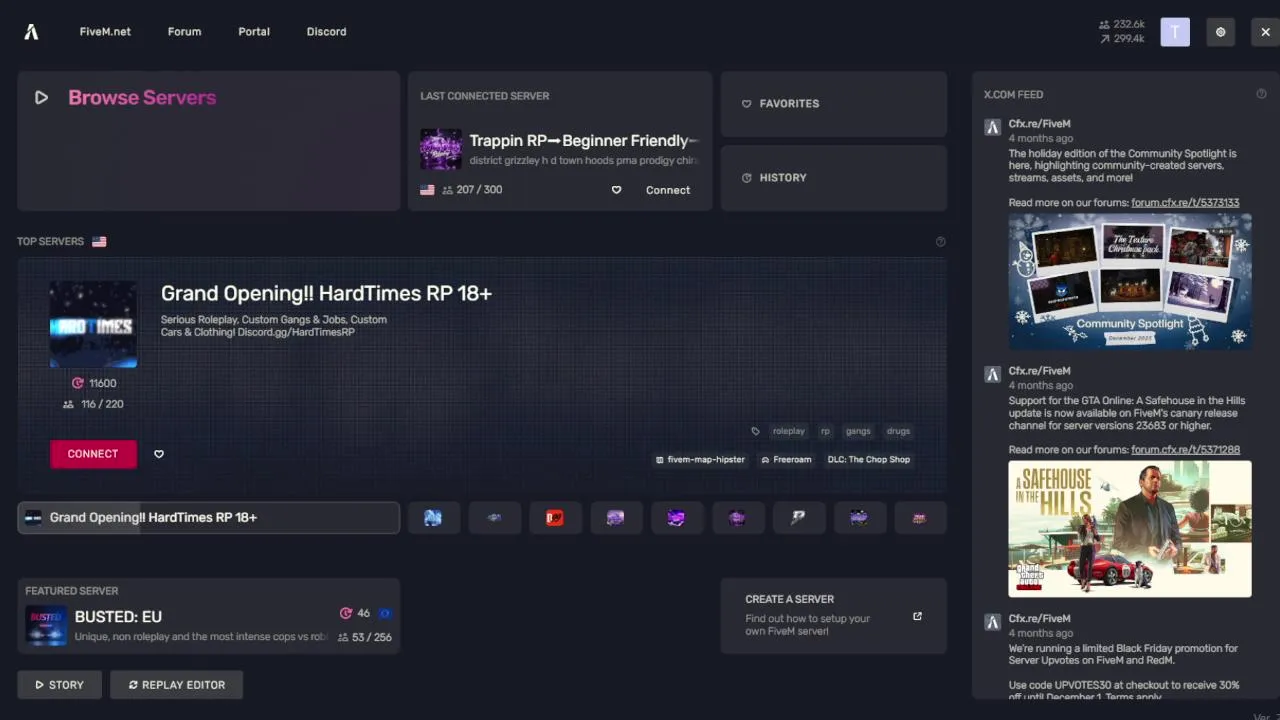The image size is (1280, 720).
Task: Click the 53 / 256 players count
Action: tap(365, 637)
